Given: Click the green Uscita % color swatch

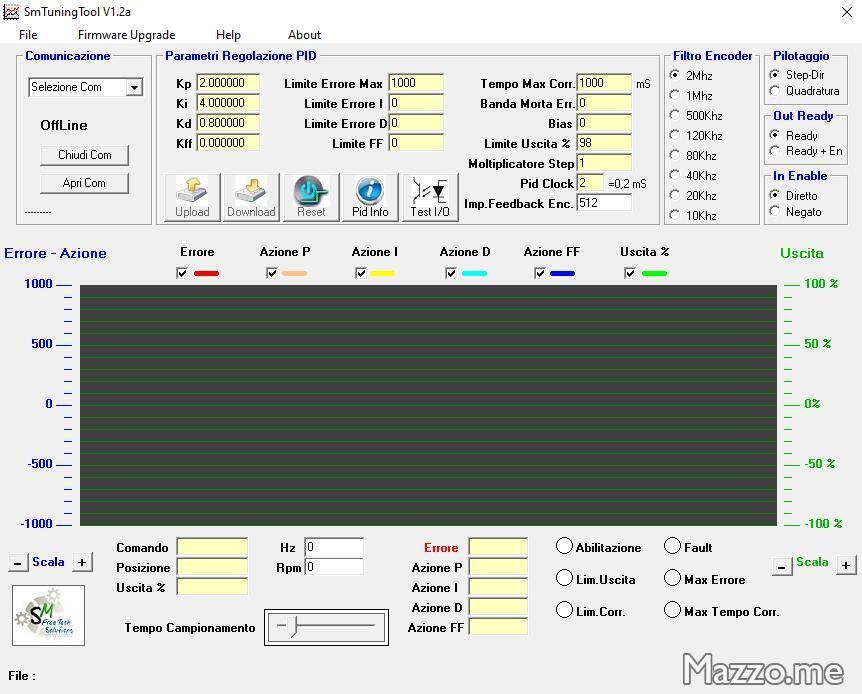Looking at the screenshot, I should pos(654,273).
